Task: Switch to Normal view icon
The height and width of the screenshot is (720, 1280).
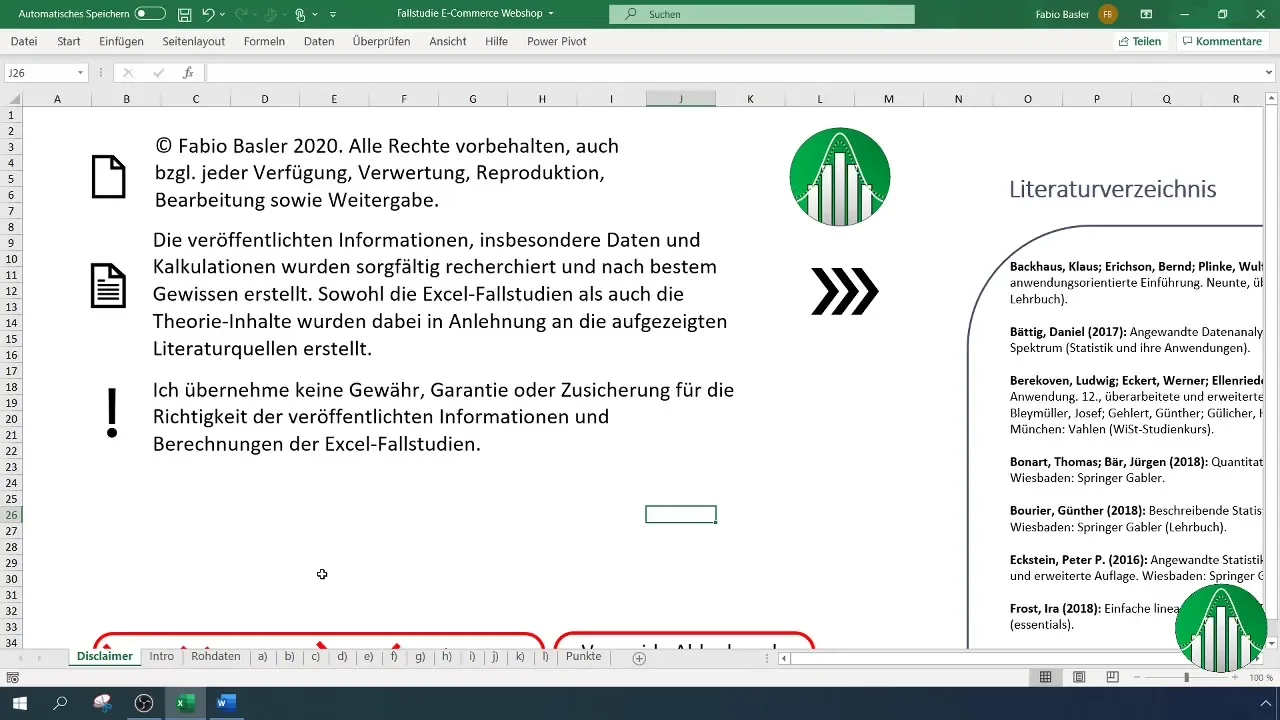Action: [1045, 677]
